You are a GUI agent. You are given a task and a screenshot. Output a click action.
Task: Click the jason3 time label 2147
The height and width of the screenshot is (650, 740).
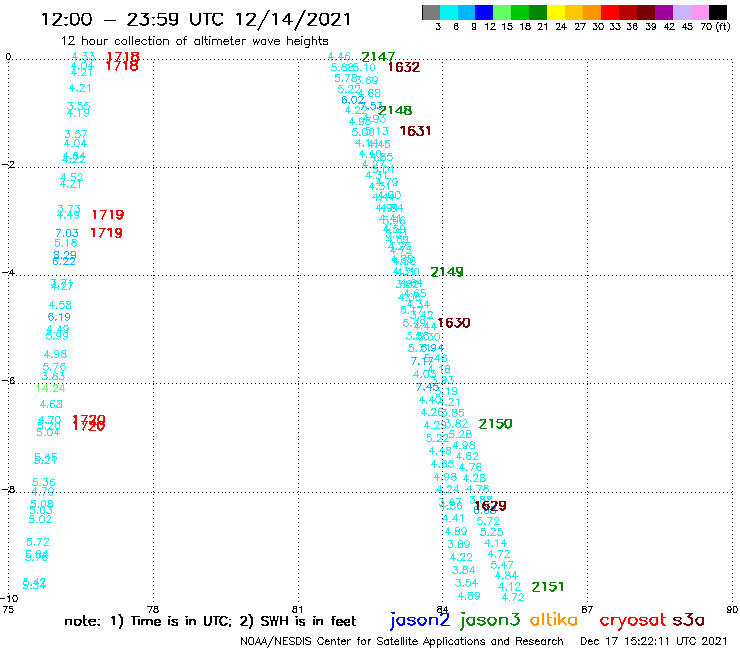tap(378, 57)
